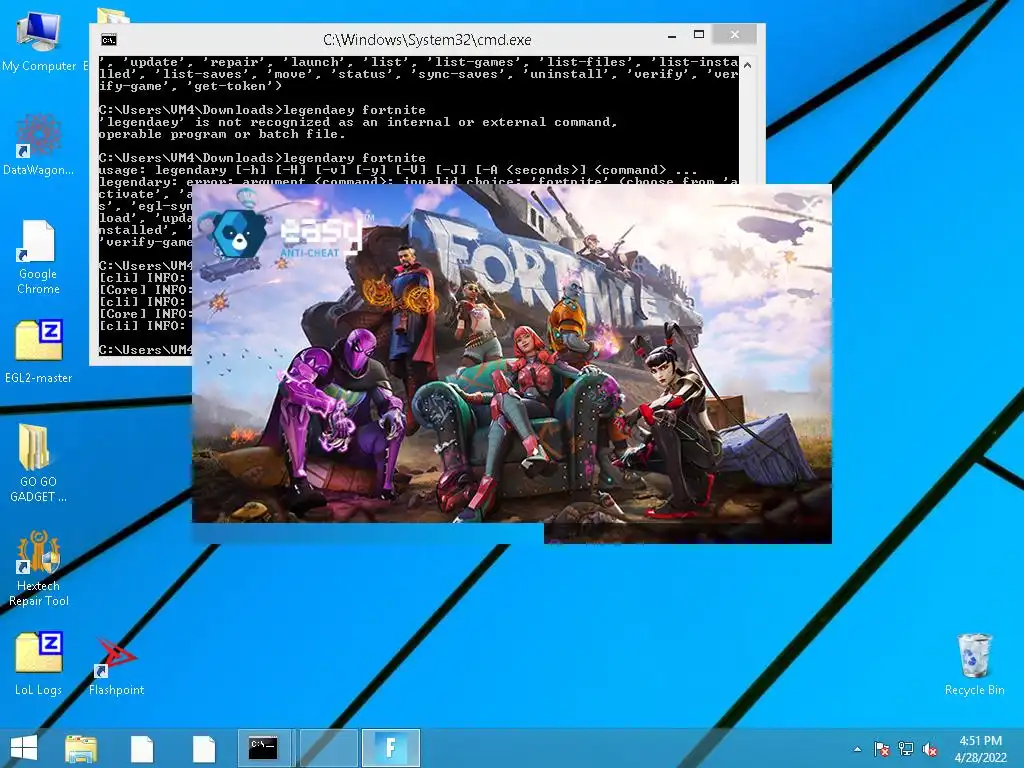
Task: Open the clock showing 4:51 PM
Action: (981, 749)
